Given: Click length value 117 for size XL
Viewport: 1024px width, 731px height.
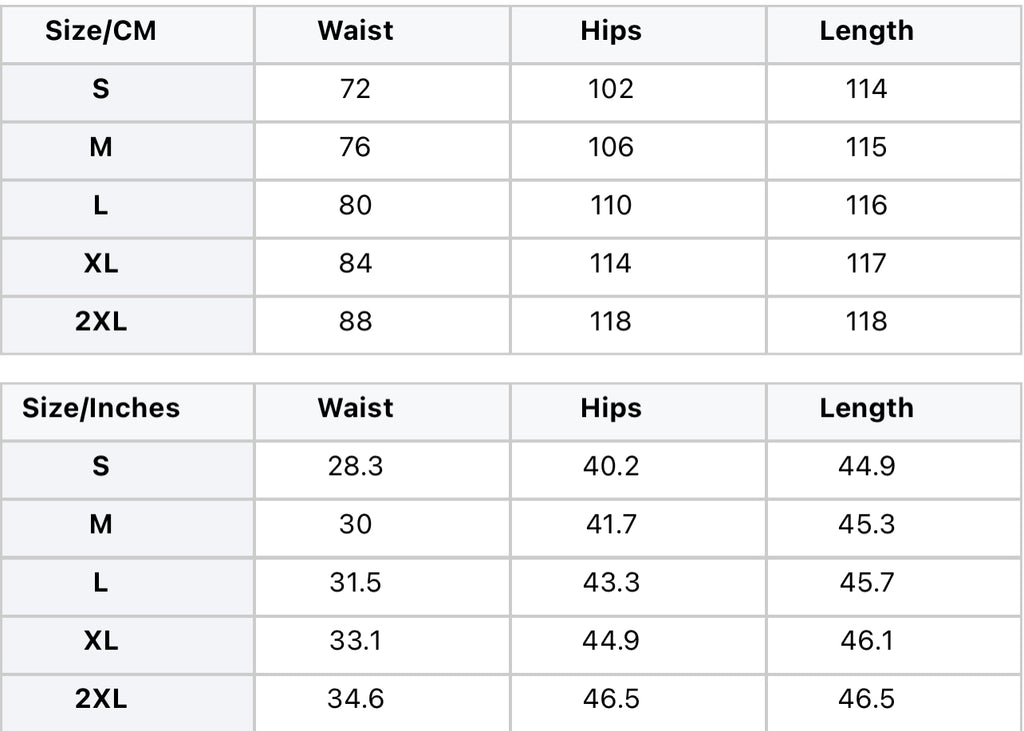Looking at the screenshot, I should (x=867, y=263).
